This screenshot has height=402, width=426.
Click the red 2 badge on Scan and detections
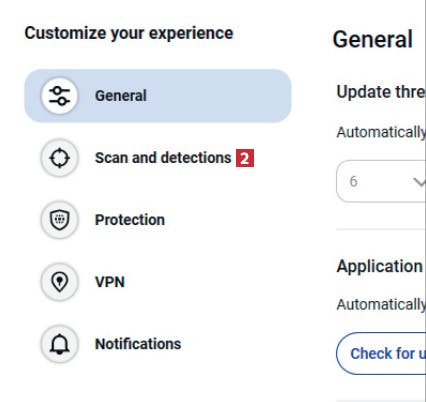click(245, 158)
